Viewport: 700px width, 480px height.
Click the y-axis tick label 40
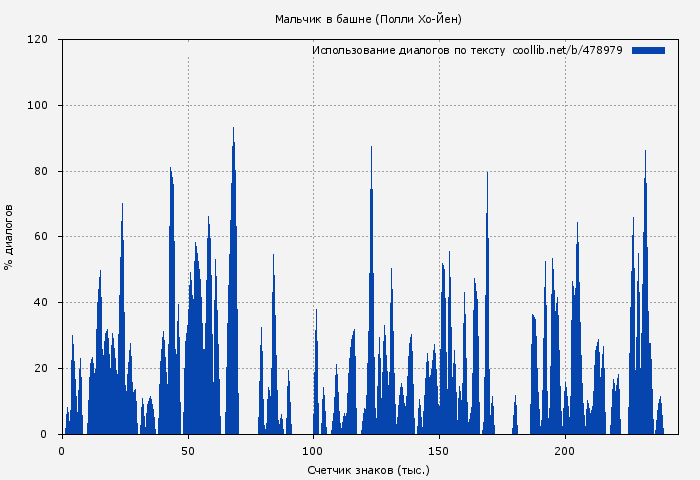(x=41, y=303)
